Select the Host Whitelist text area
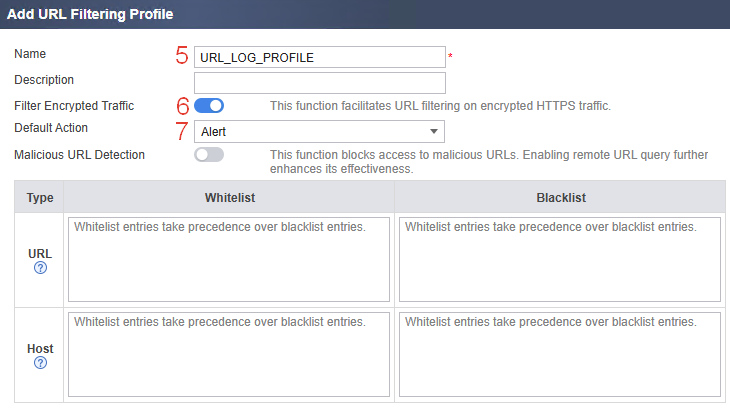This screenshot has height=409, width=730. pos(229,355)
